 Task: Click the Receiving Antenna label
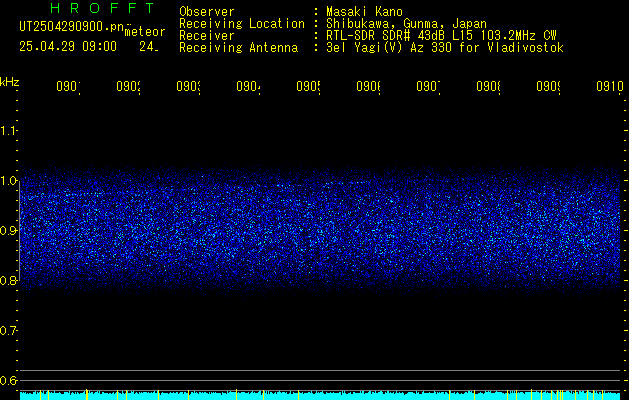(239, 48)
